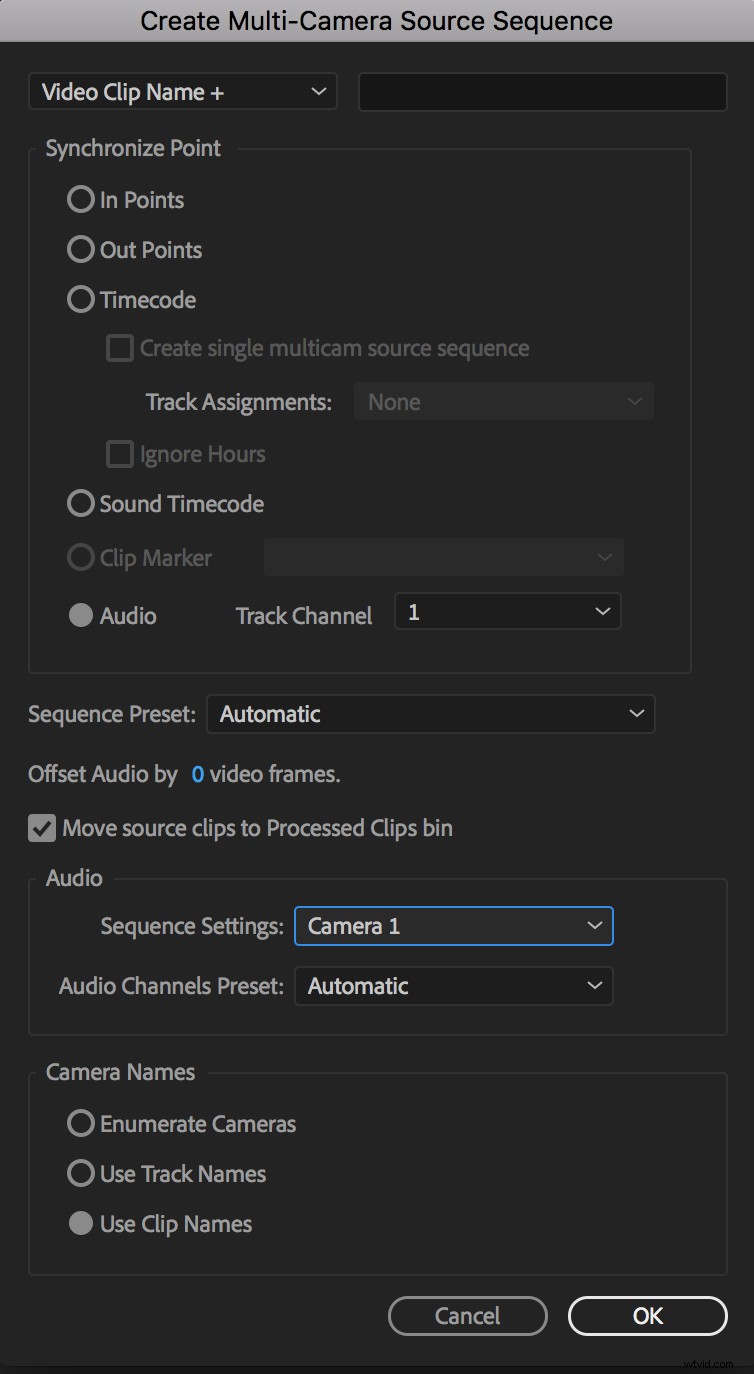754x1374 pixels.
Task: Select the Audio synchronize point option
Action: tap(80, 615)
